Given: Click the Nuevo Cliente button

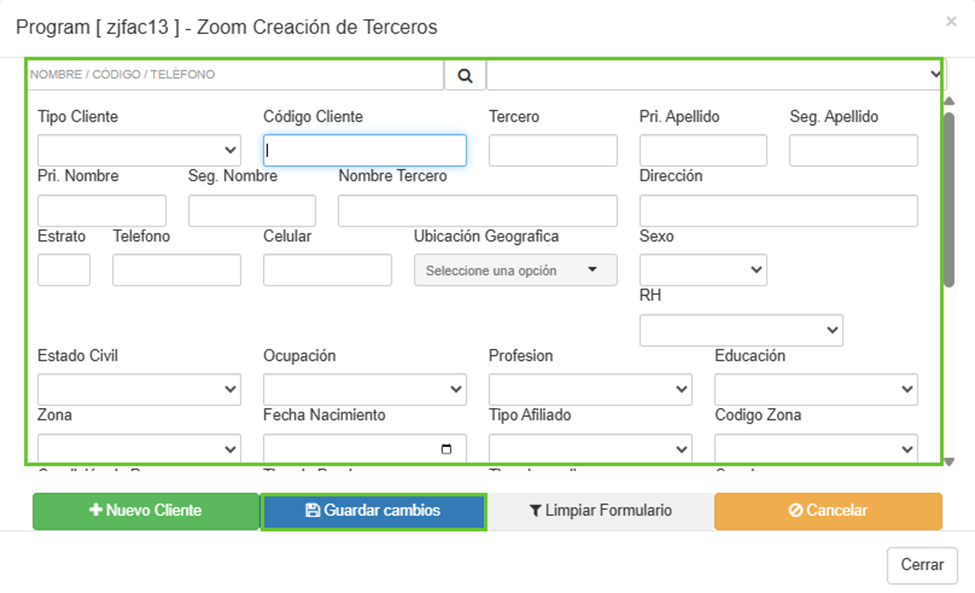Looking at the screenshot, I should click(146, 510).
